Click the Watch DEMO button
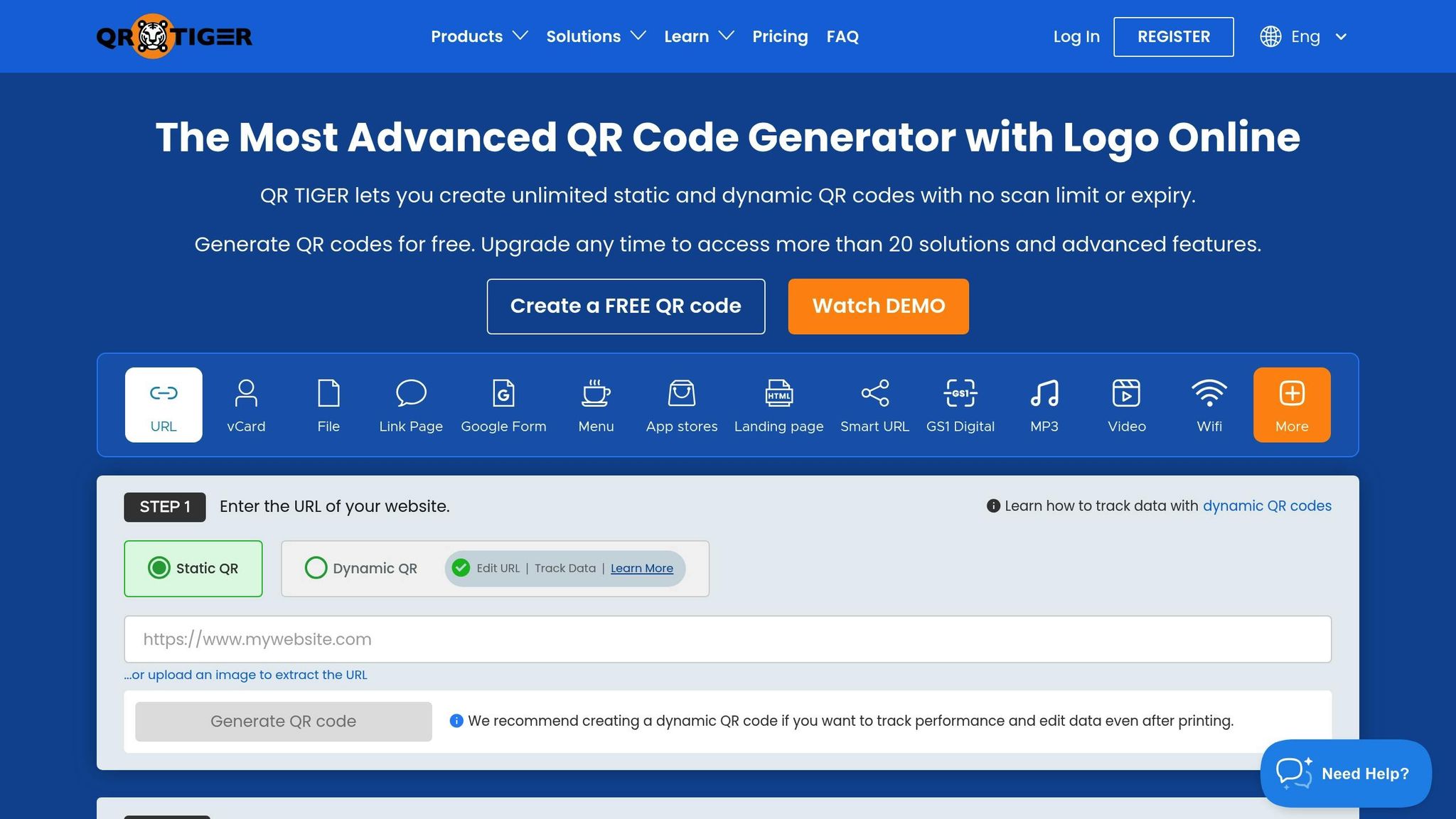Screen dimensions: 1456x819 (879, 306)
